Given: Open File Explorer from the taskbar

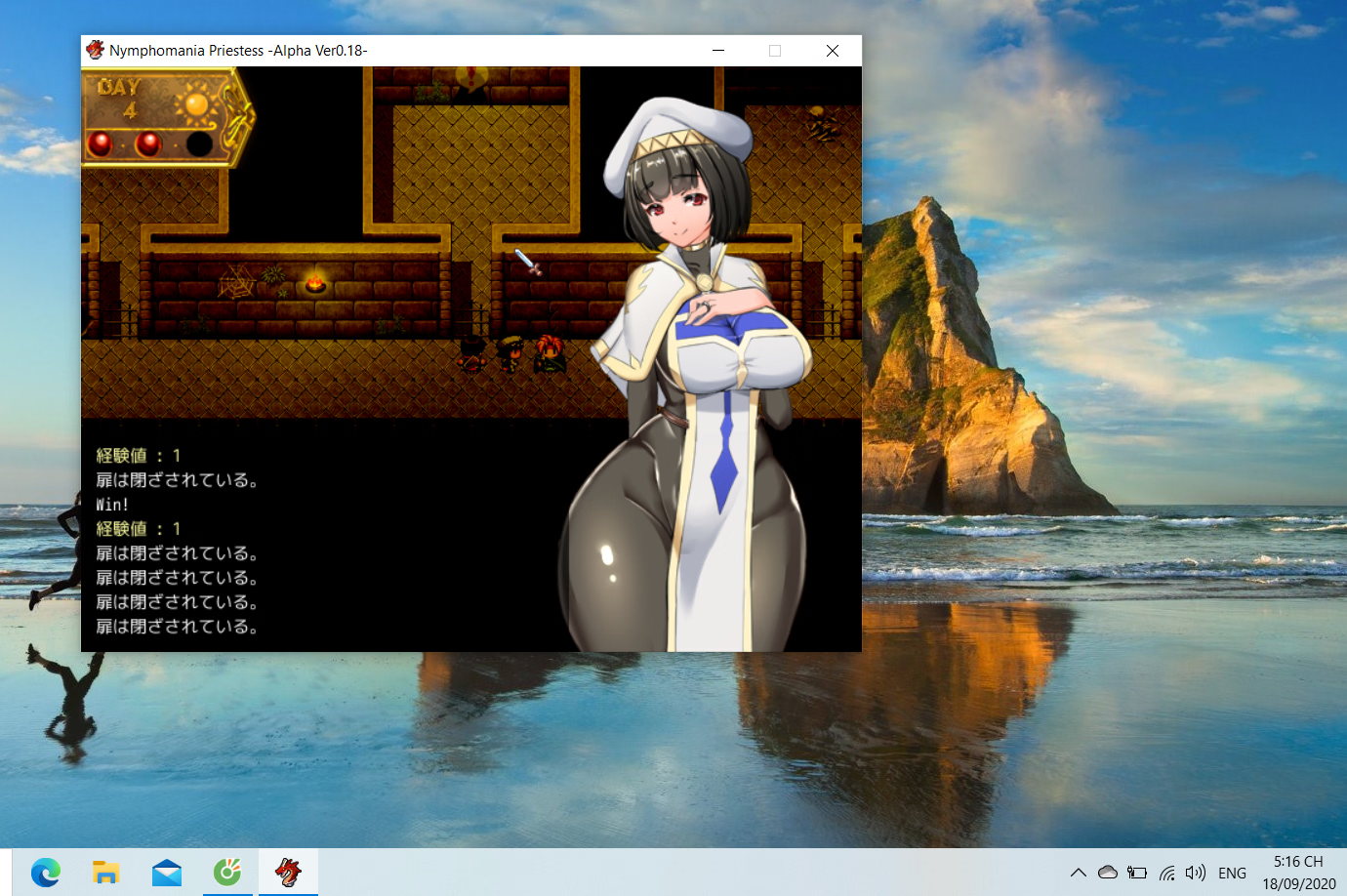Looking at the screenshot, I should [106, 872].
